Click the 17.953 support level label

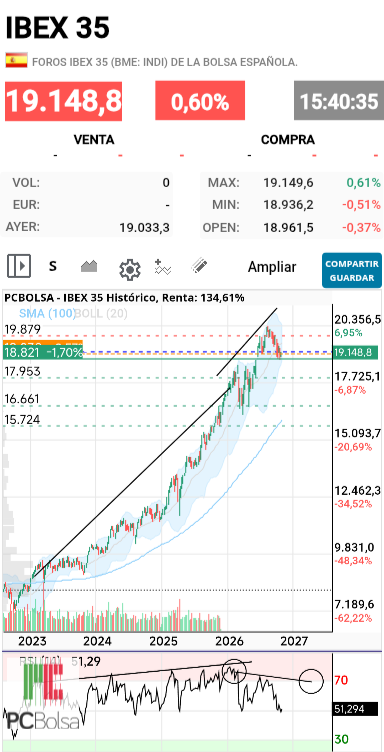pyautogui.click(x=22, y=372)
